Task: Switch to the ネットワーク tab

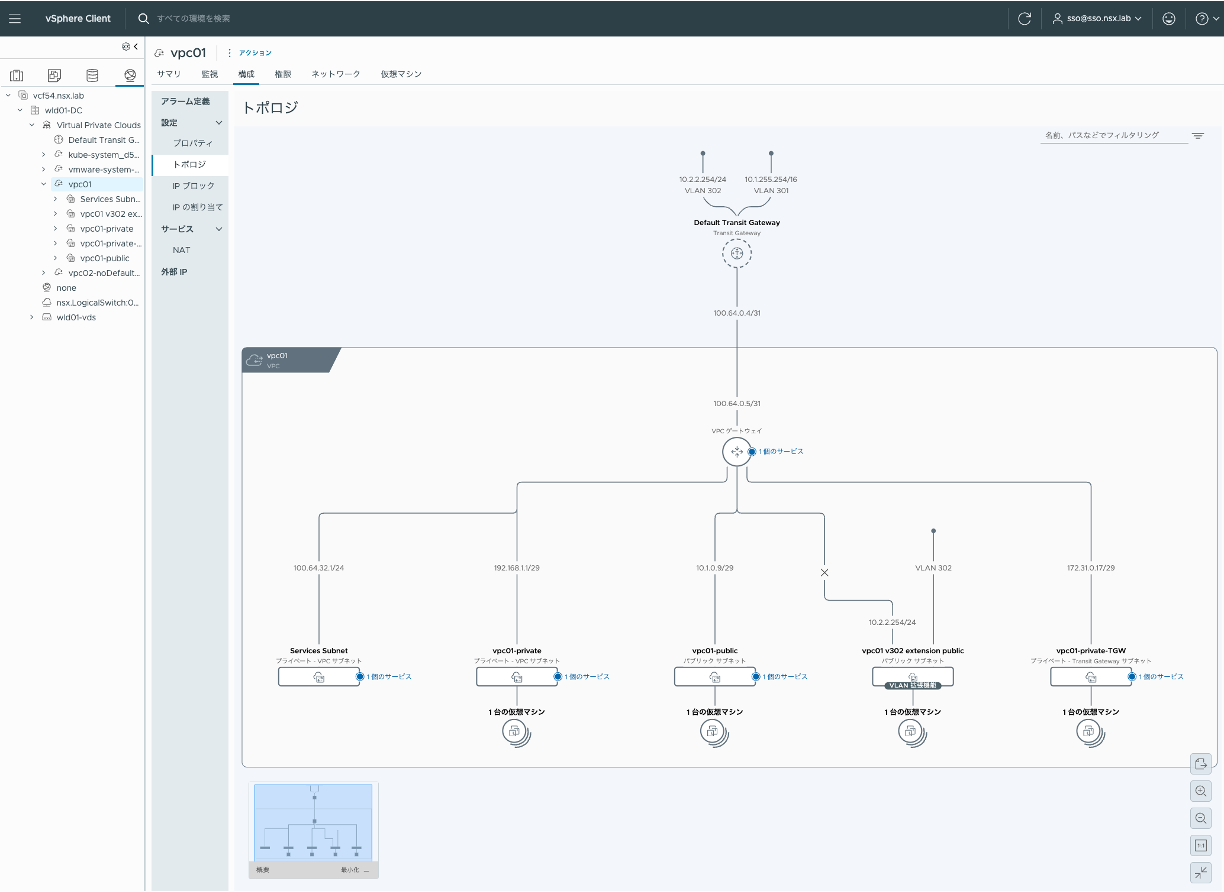Action: [336, 74]
